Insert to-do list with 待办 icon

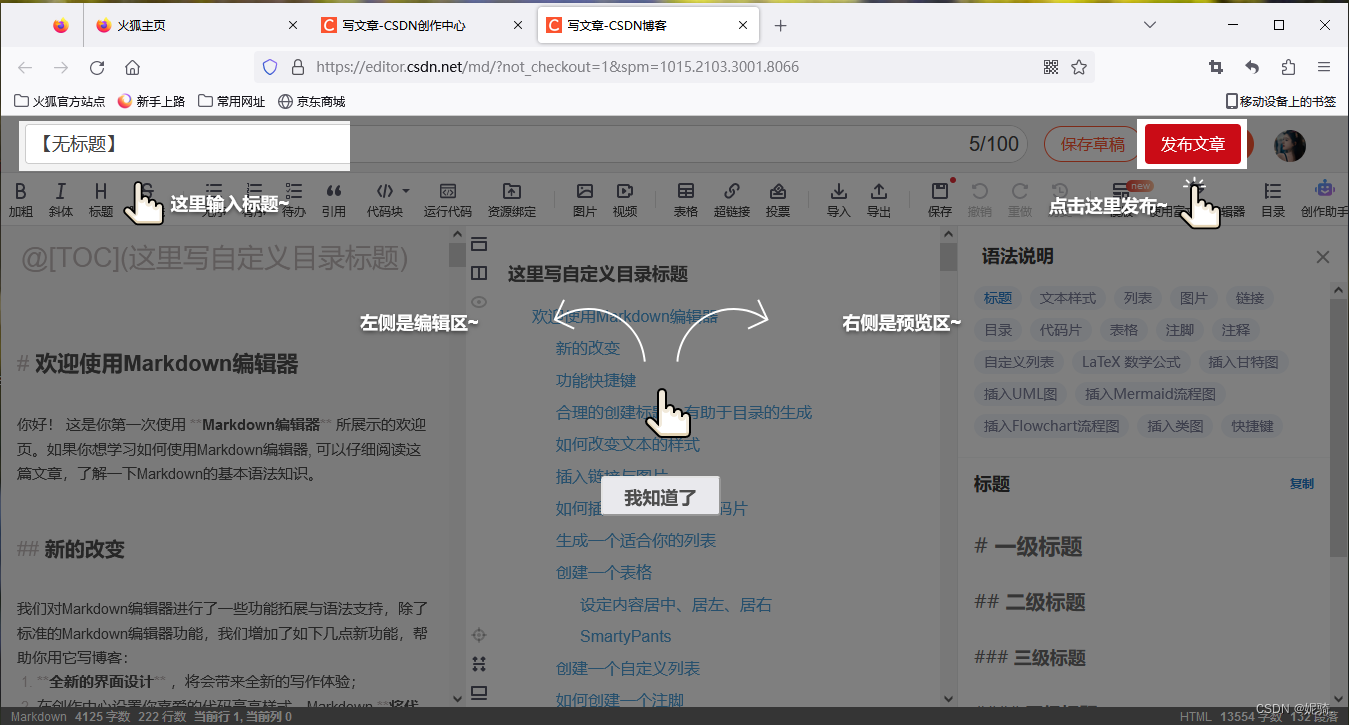[294, 200]
